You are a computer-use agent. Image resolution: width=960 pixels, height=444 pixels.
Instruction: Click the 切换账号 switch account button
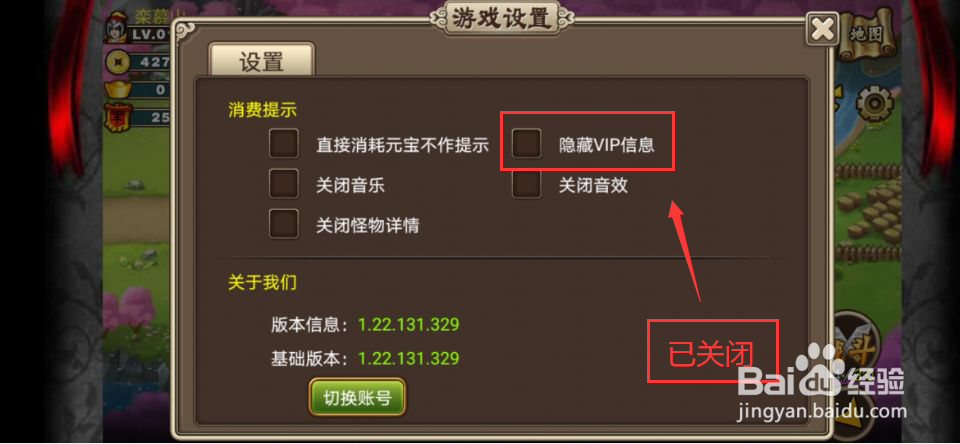coord(358,398)
